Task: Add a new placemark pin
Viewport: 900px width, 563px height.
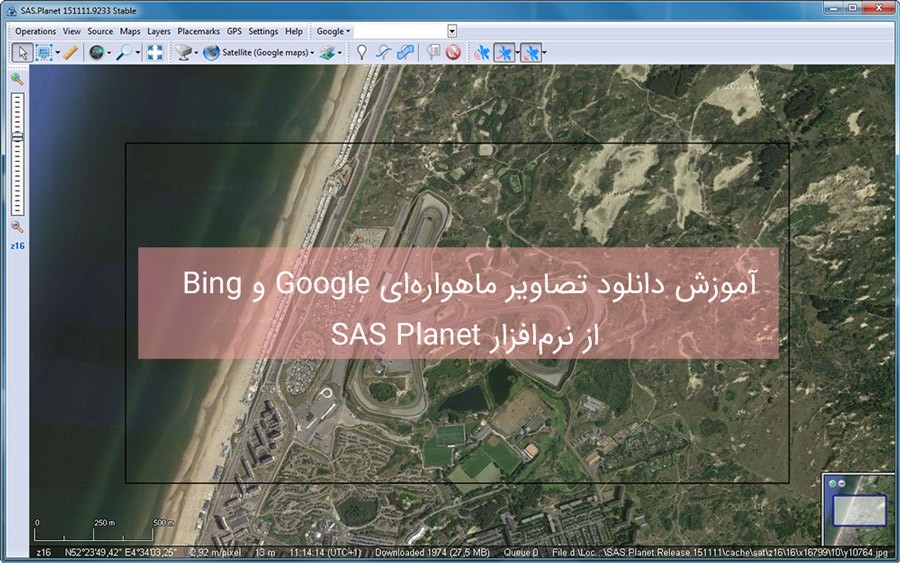Action: pyautogui.click(x=362, y=52)
